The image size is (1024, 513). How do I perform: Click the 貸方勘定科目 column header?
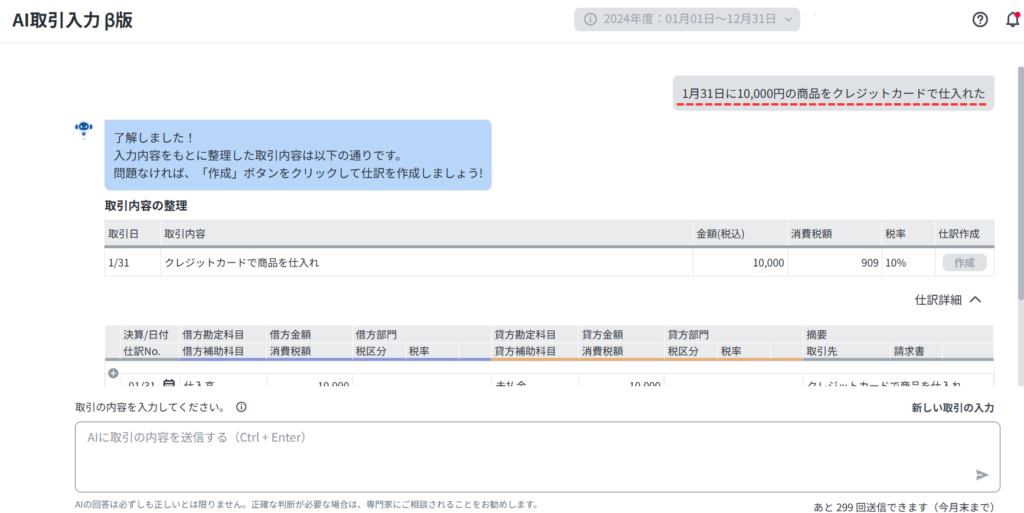point(525,334)
